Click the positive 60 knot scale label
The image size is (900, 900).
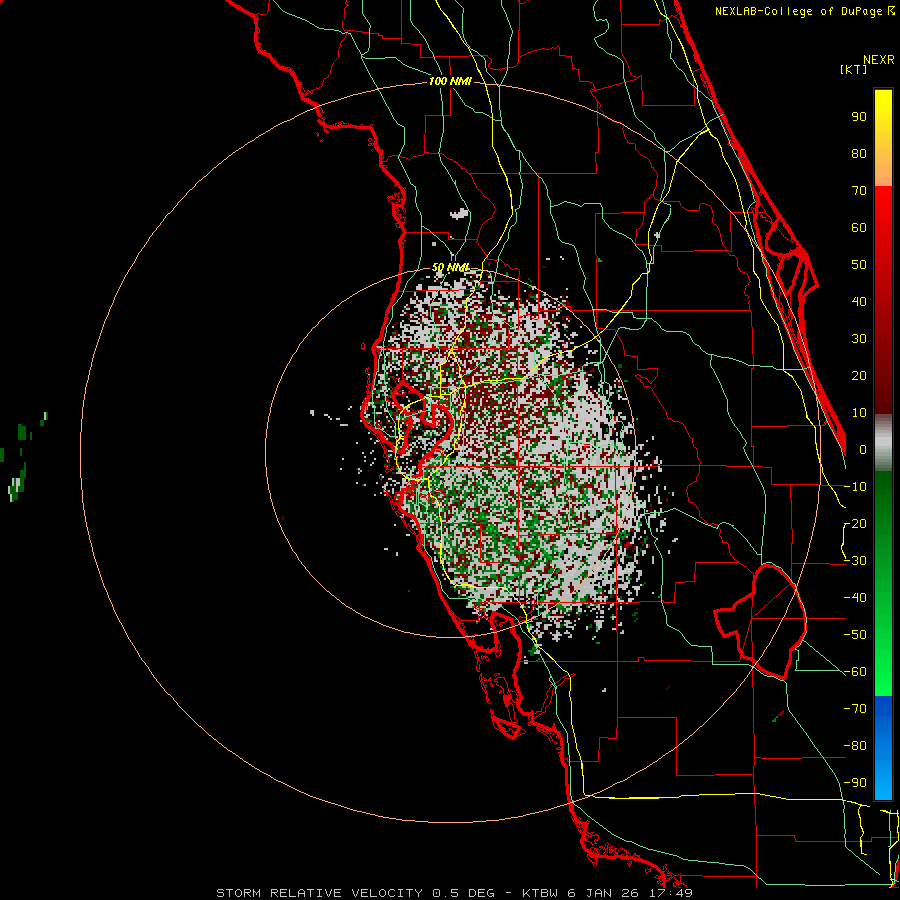tap(859, 227)
